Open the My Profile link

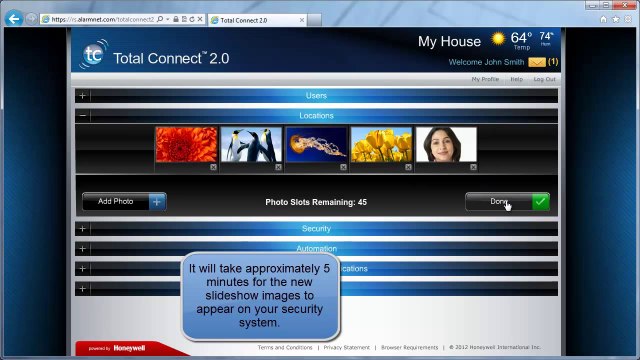tap(485, 79)
